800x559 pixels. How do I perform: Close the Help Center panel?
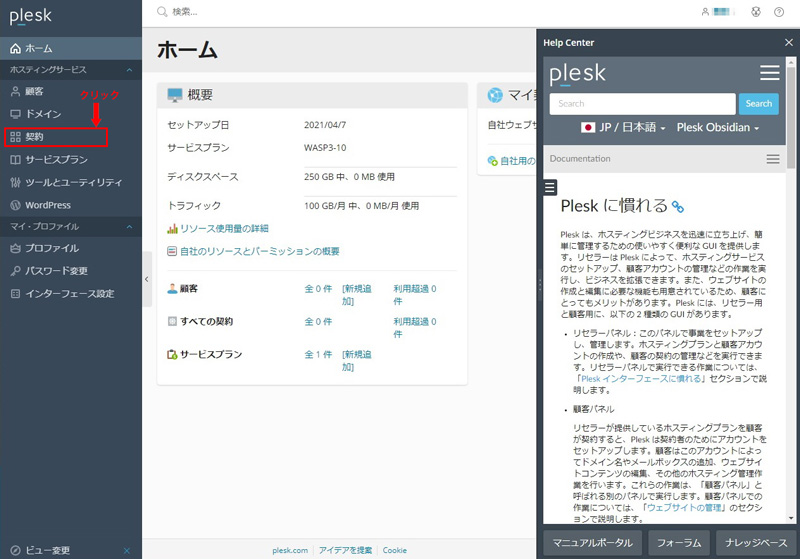tap(788, 43)
